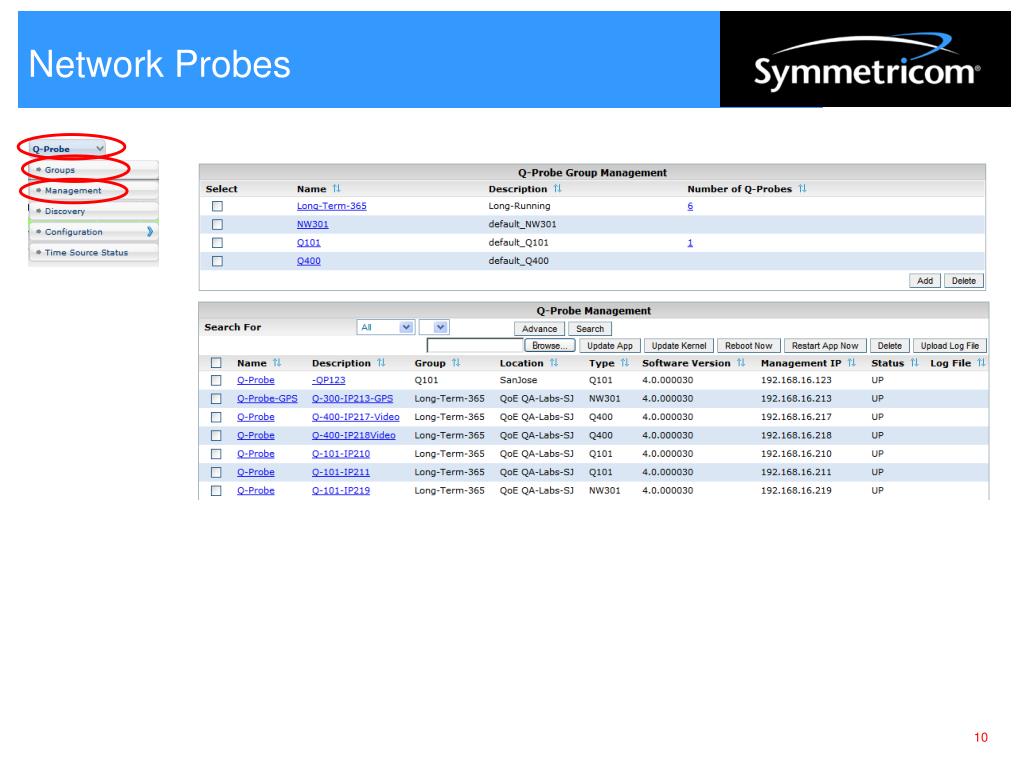Sort probes by Location arrows
Viewport: 1024px width, 768px height.
pyautogui.click(x=554, y=363)
